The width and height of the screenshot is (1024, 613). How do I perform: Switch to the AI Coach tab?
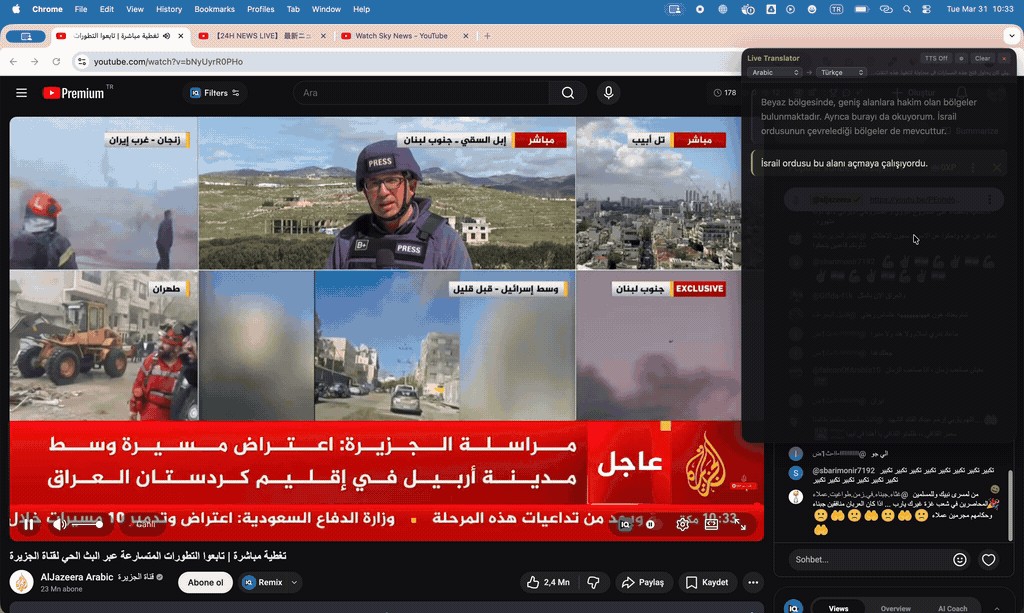pyautogui.click(x=952, y=608)
